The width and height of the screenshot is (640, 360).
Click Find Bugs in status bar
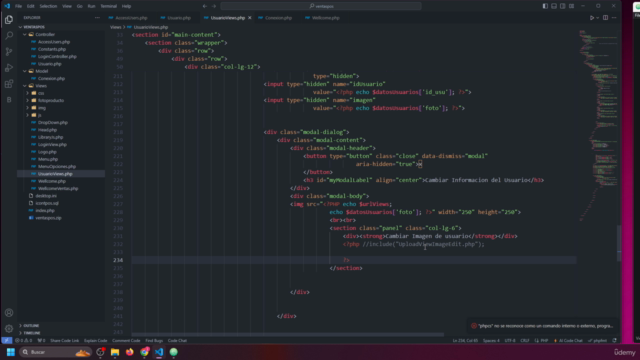(x=154, y=340)
